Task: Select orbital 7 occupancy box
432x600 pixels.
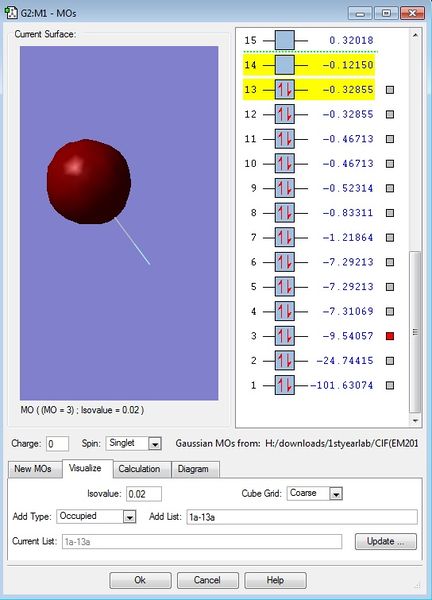Action: pyautogui.click(x=285, y=237)
